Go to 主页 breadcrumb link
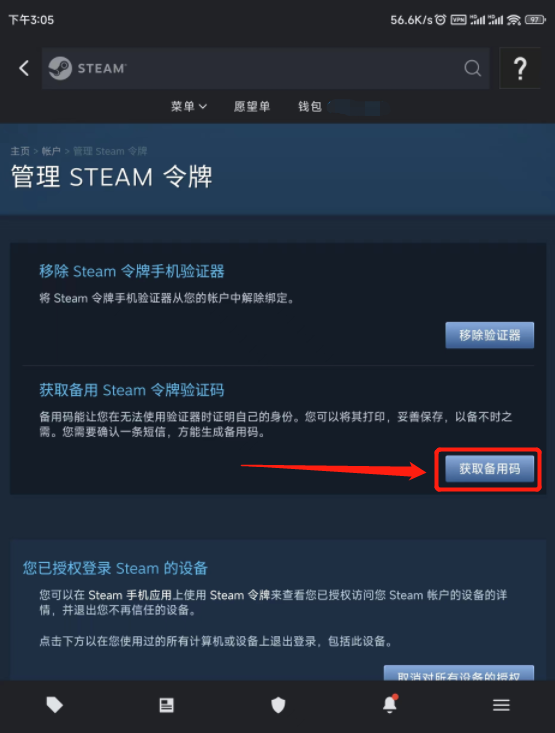This screenshot has width=555, height=733. tap(20, 151)
